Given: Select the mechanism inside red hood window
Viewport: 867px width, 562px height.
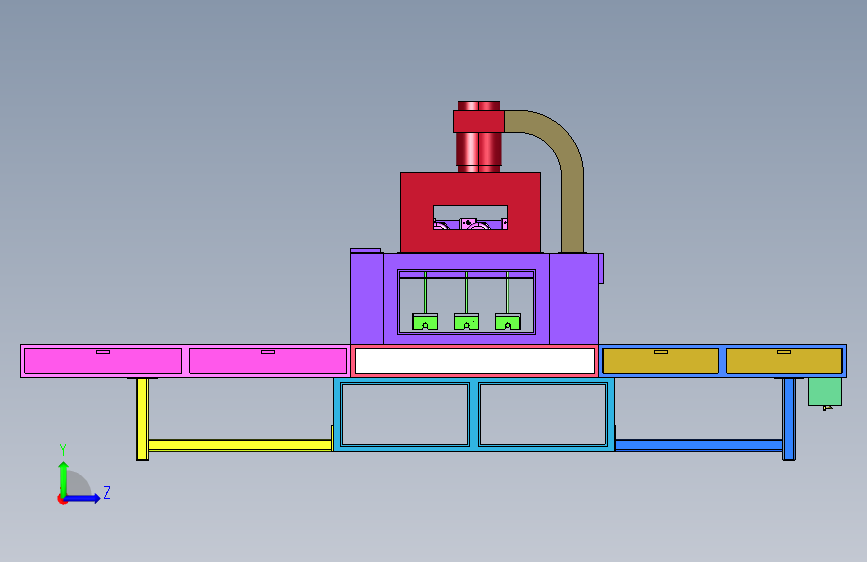Looking at the screenshot, I should click(x=471, y=223).
